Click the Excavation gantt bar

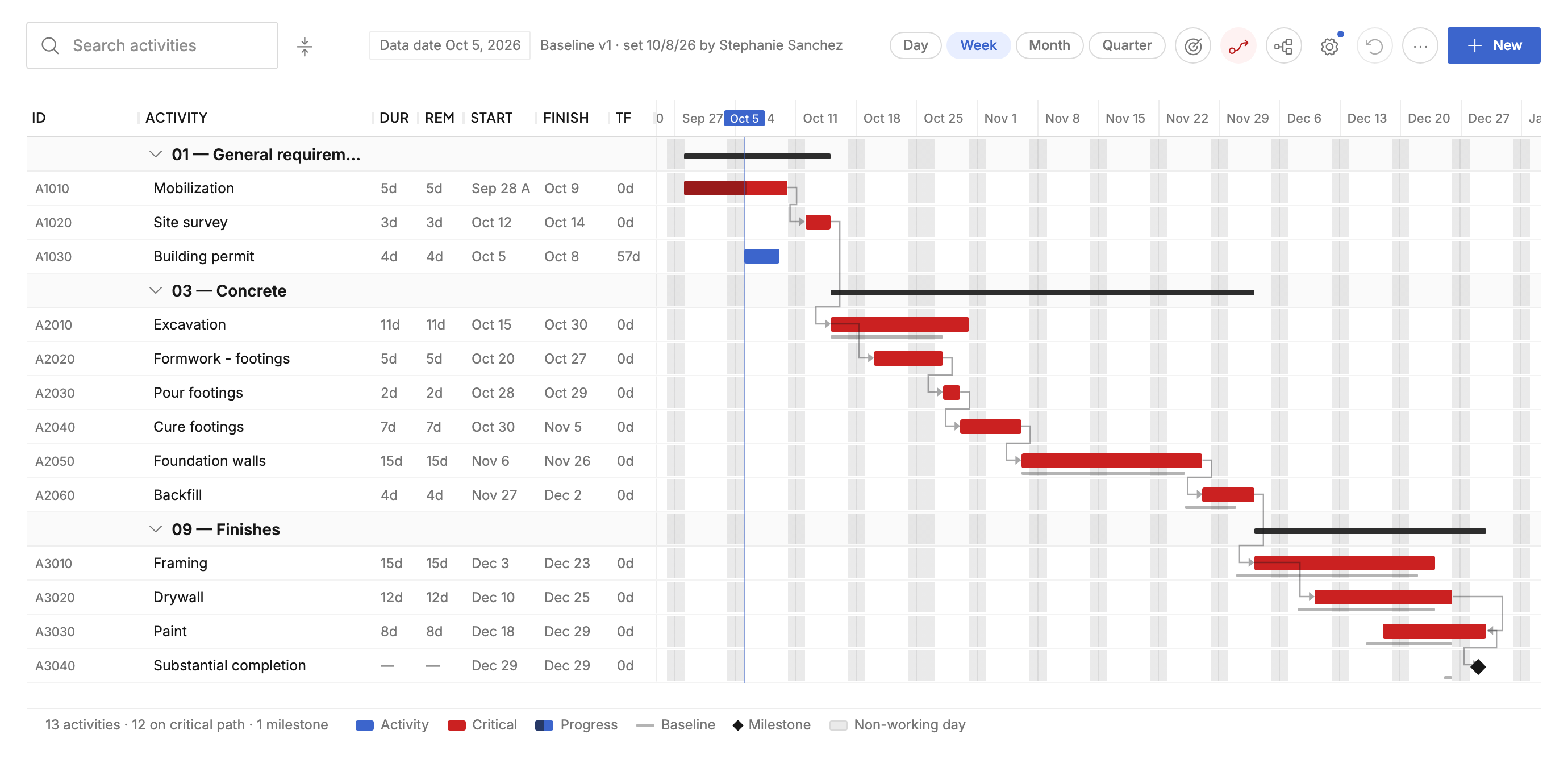click(x=900, y=324)
